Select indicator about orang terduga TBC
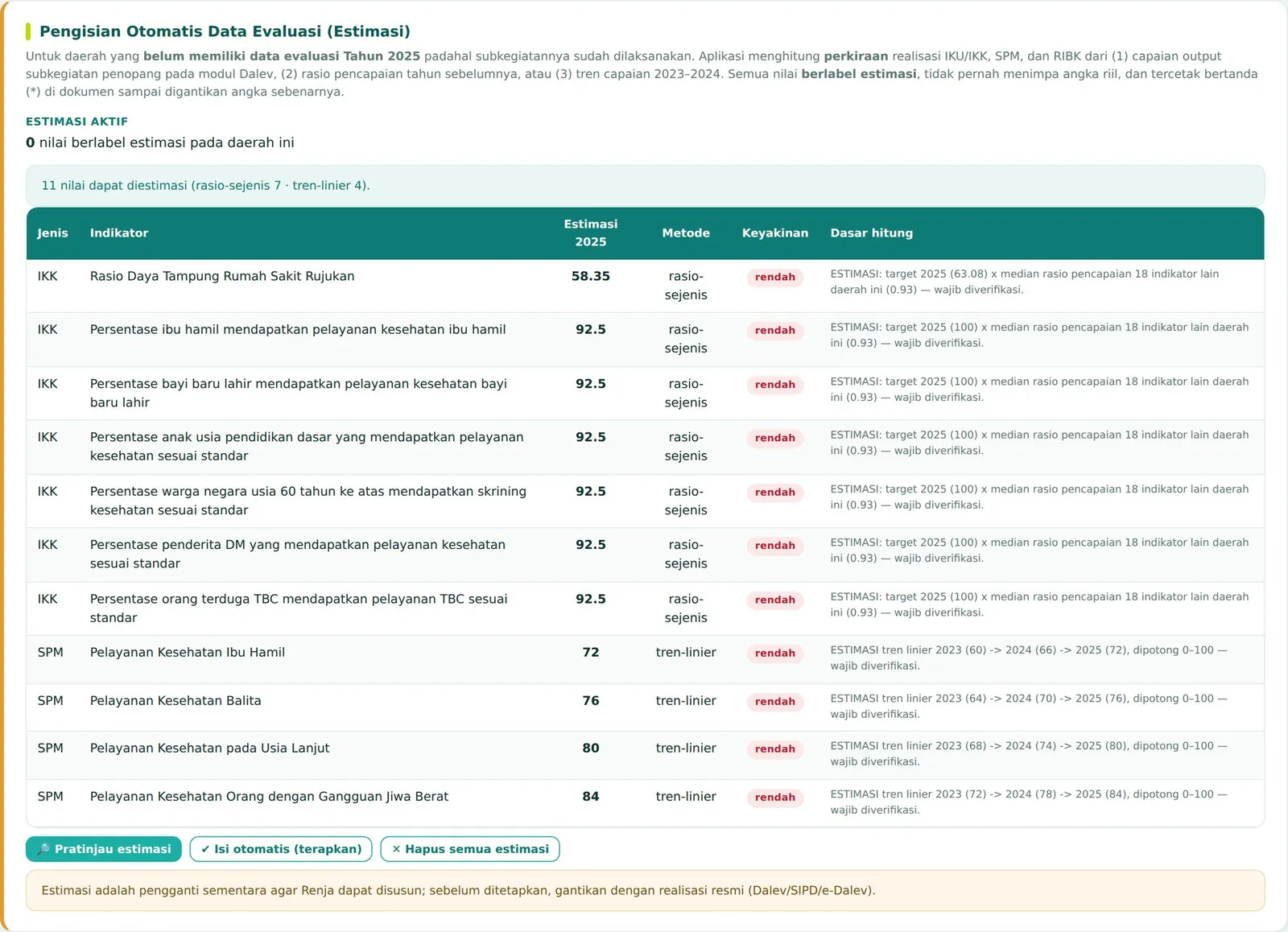 299,608
